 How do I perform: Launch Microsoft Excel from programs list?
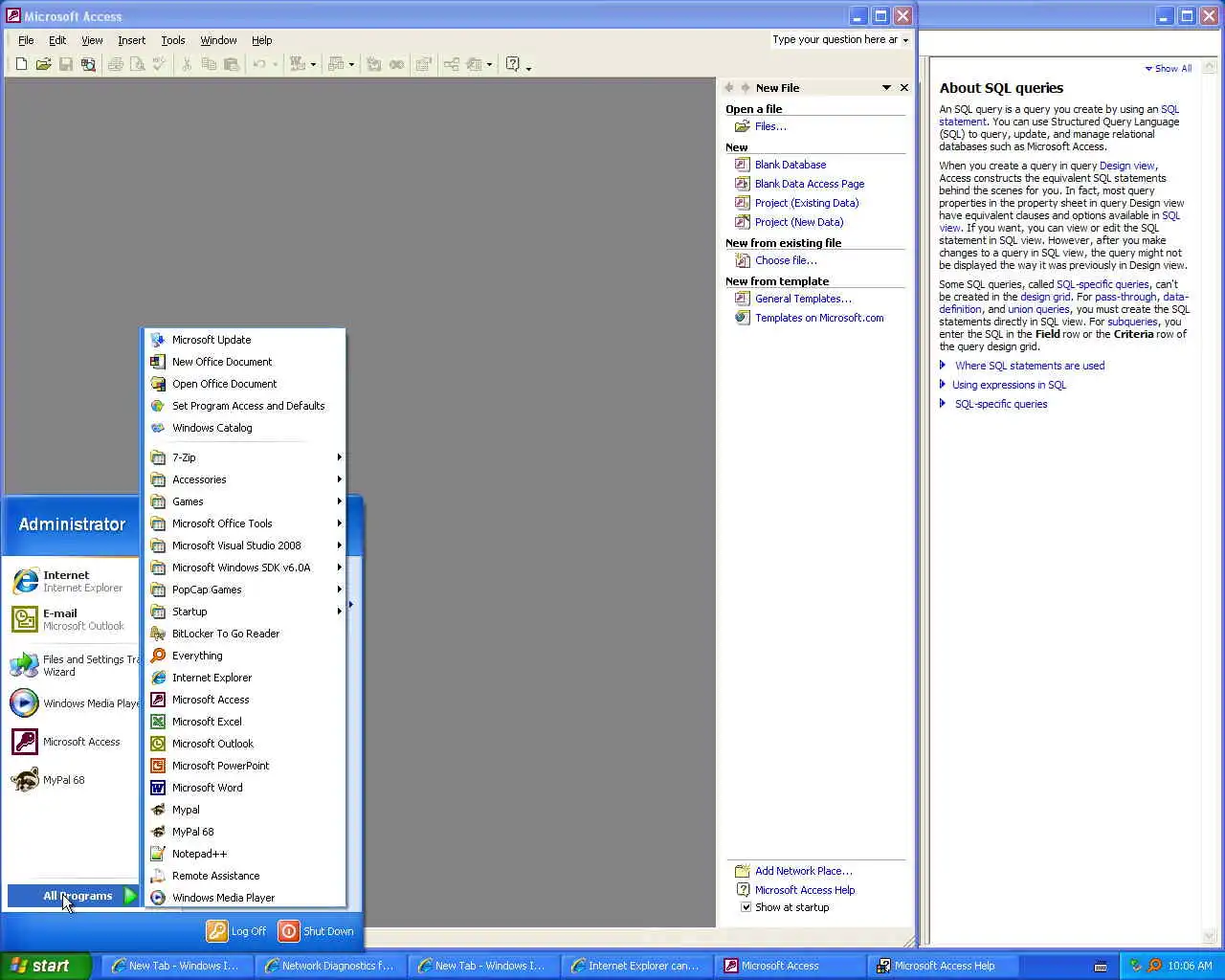tap(245, 722)
